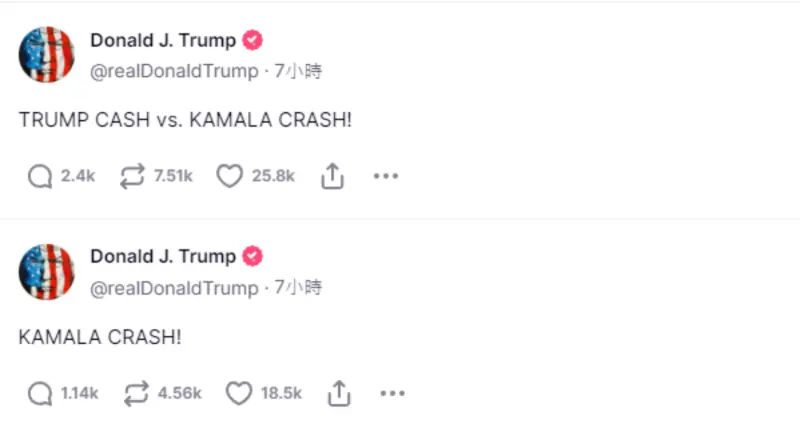This screenshot has height=428, width=800.
Task: Open more options on the second post
Action: (393, 393)
